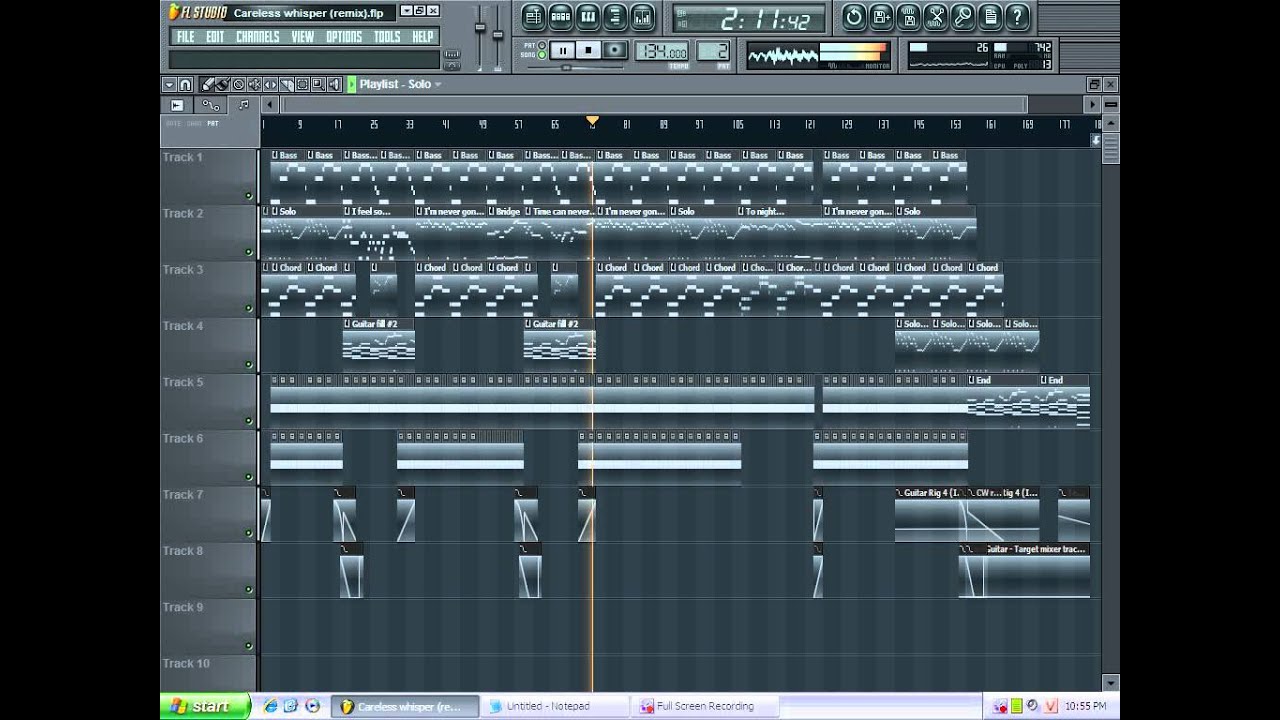The width and height of the screenshot is (1280, 720).
Task: Click the Windows start button
Action: (x=204, y=706)
